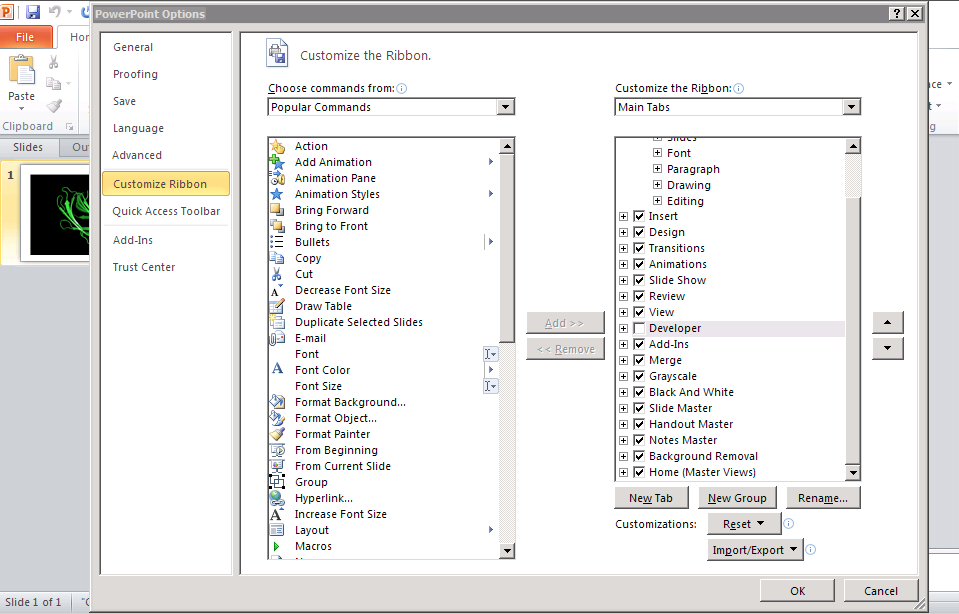The image size is (959, 614).
Task: Switch to the Trust Center category
Action: 144,267
